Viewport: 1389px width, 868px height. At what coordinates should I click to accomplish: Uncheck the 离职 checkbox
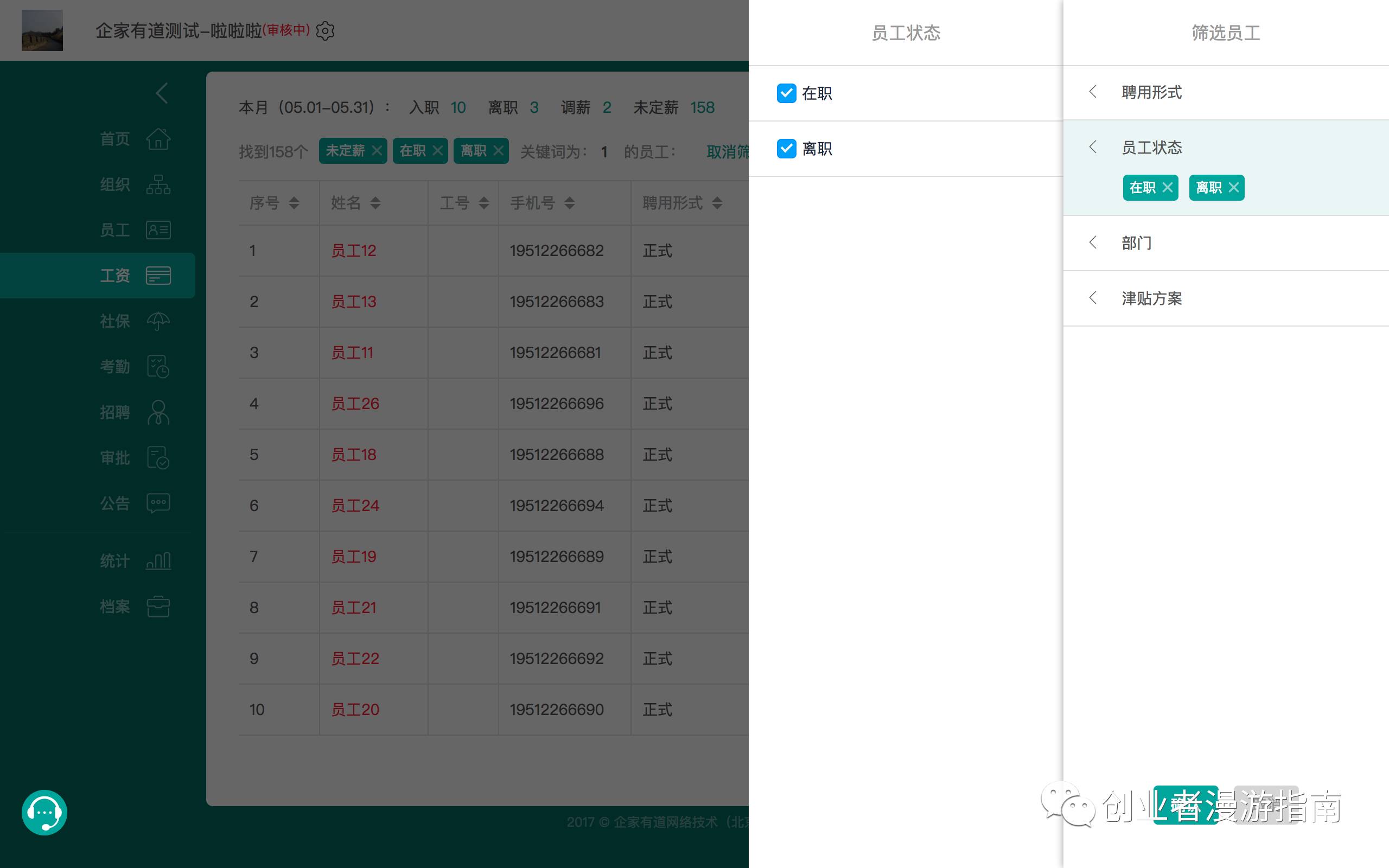pyautogui.click(x=786, y=149)
